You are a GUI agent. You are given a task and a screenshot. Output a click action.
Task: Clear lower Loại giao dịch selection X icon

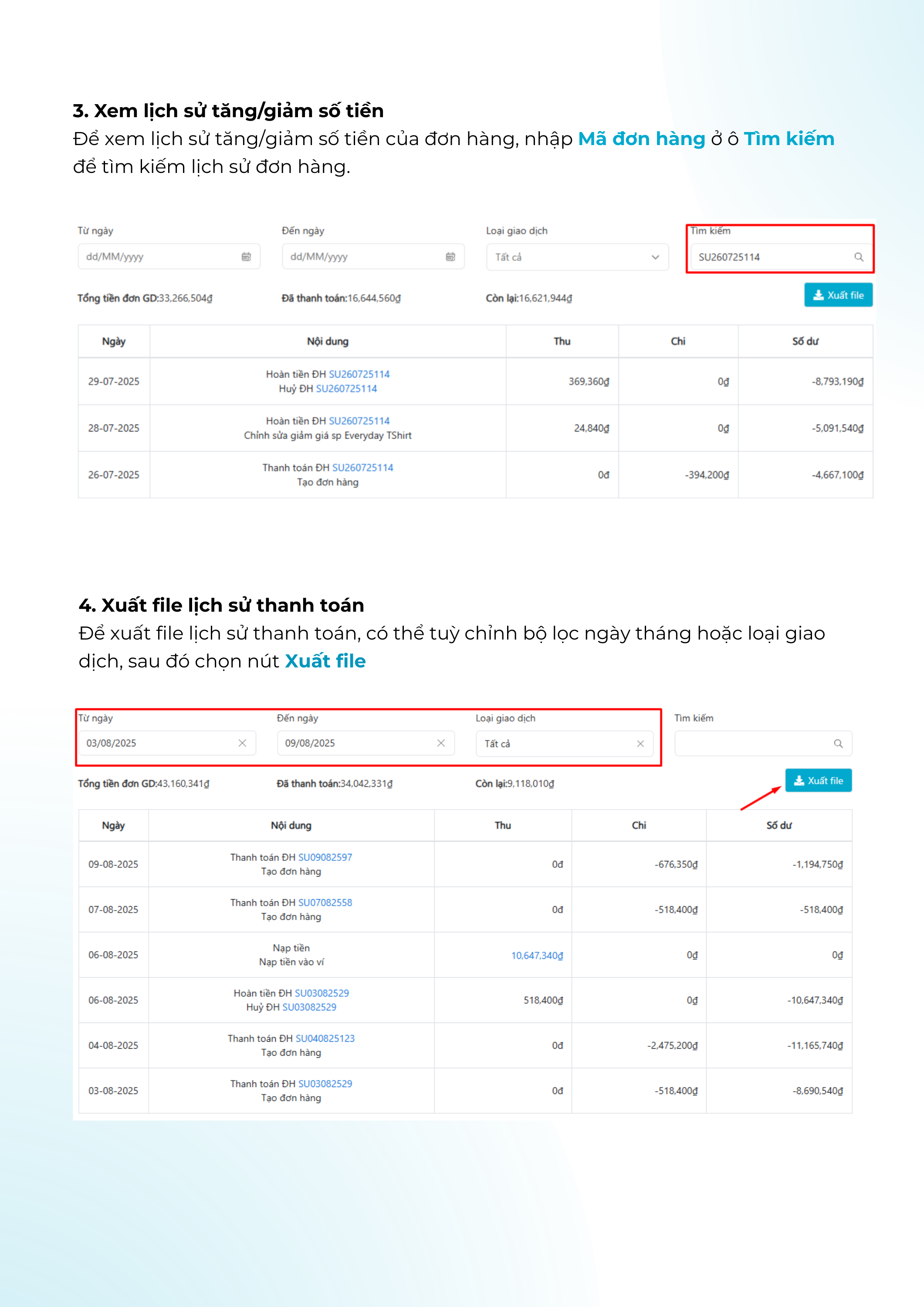640,743
